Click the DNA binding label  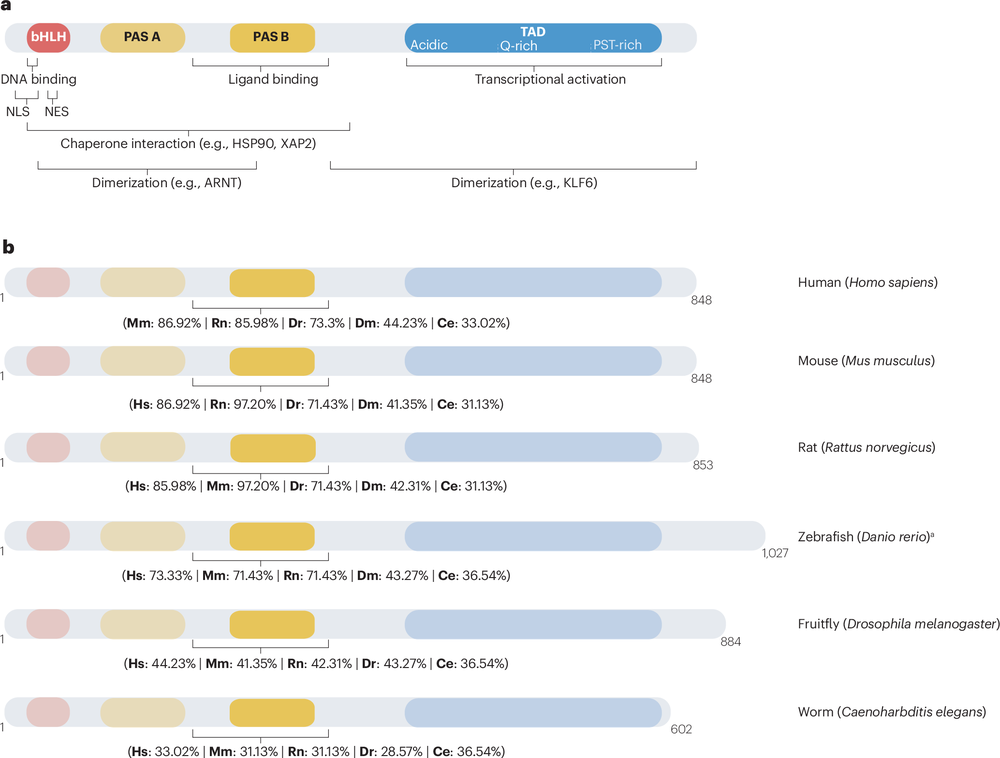pos(39,79)
